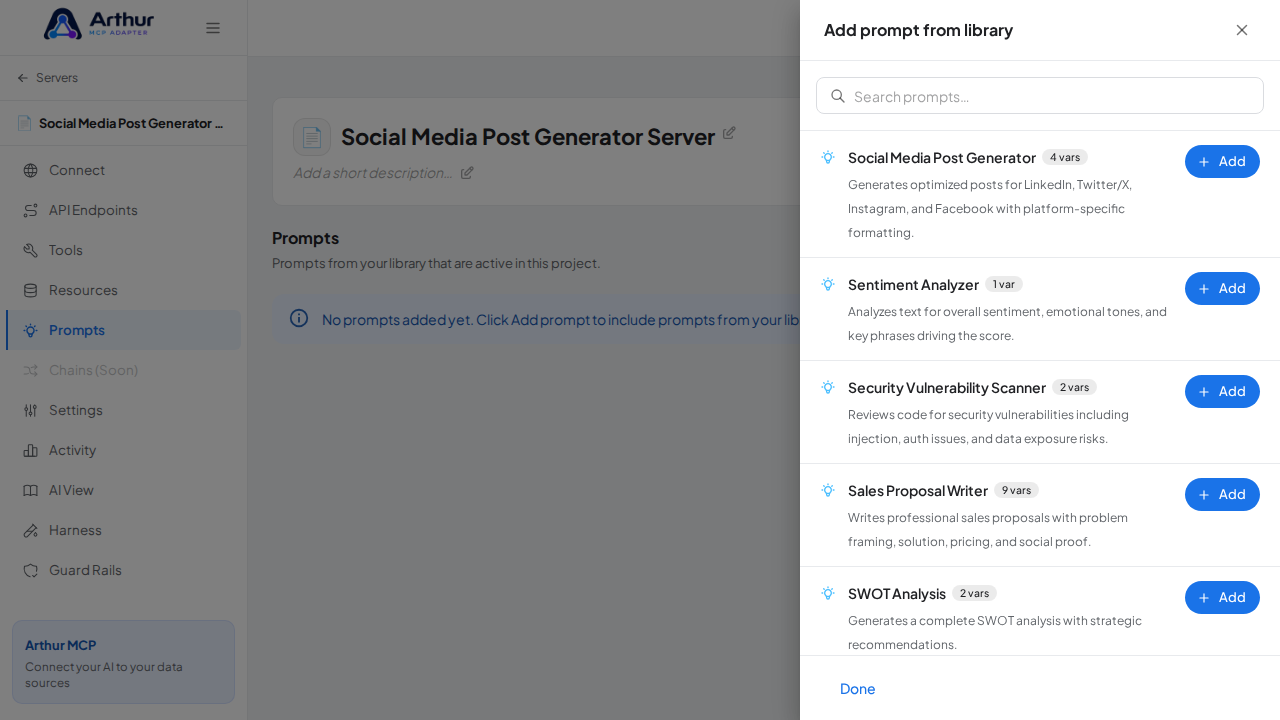Edit the server name with the pencil icon

coord(729,133)
